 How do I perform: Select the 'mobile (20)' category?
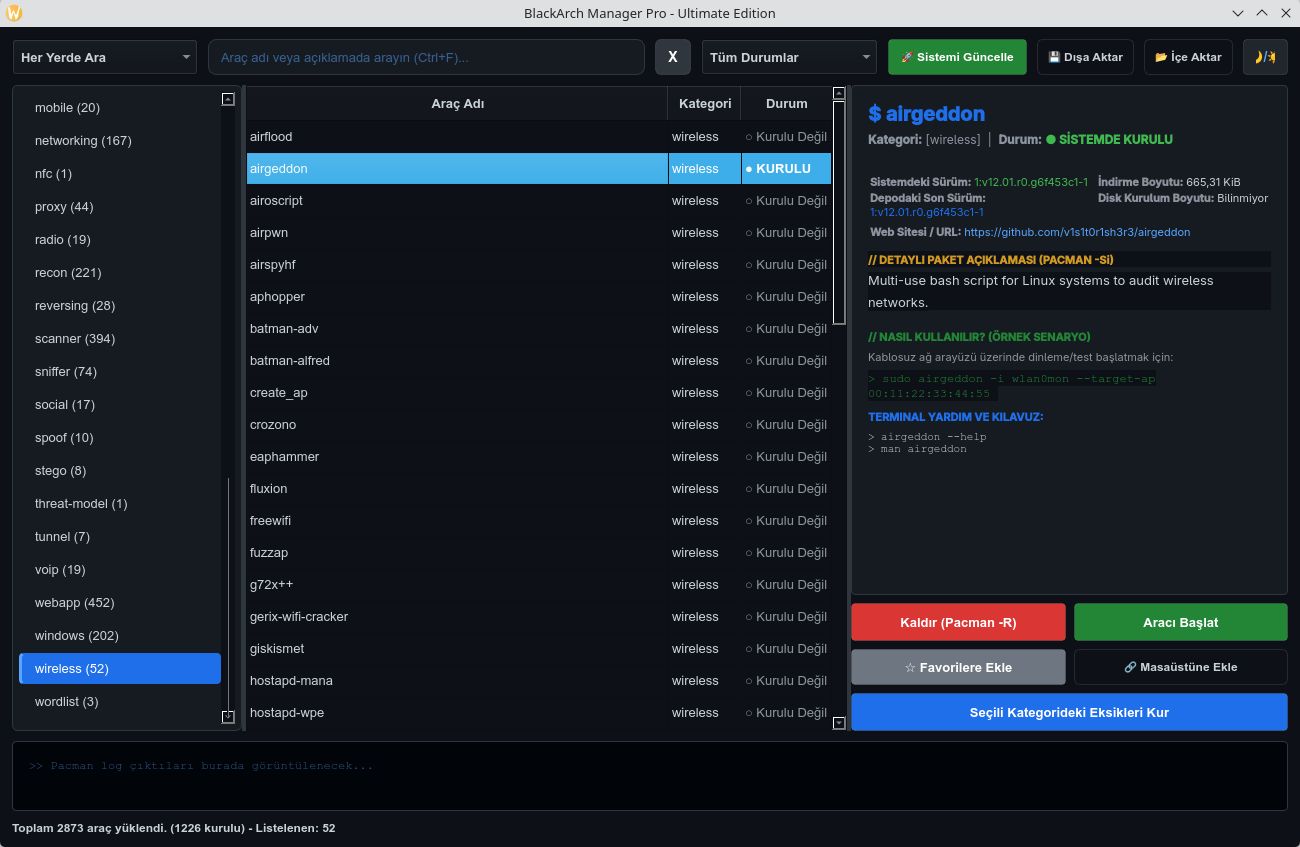(120, 108)
